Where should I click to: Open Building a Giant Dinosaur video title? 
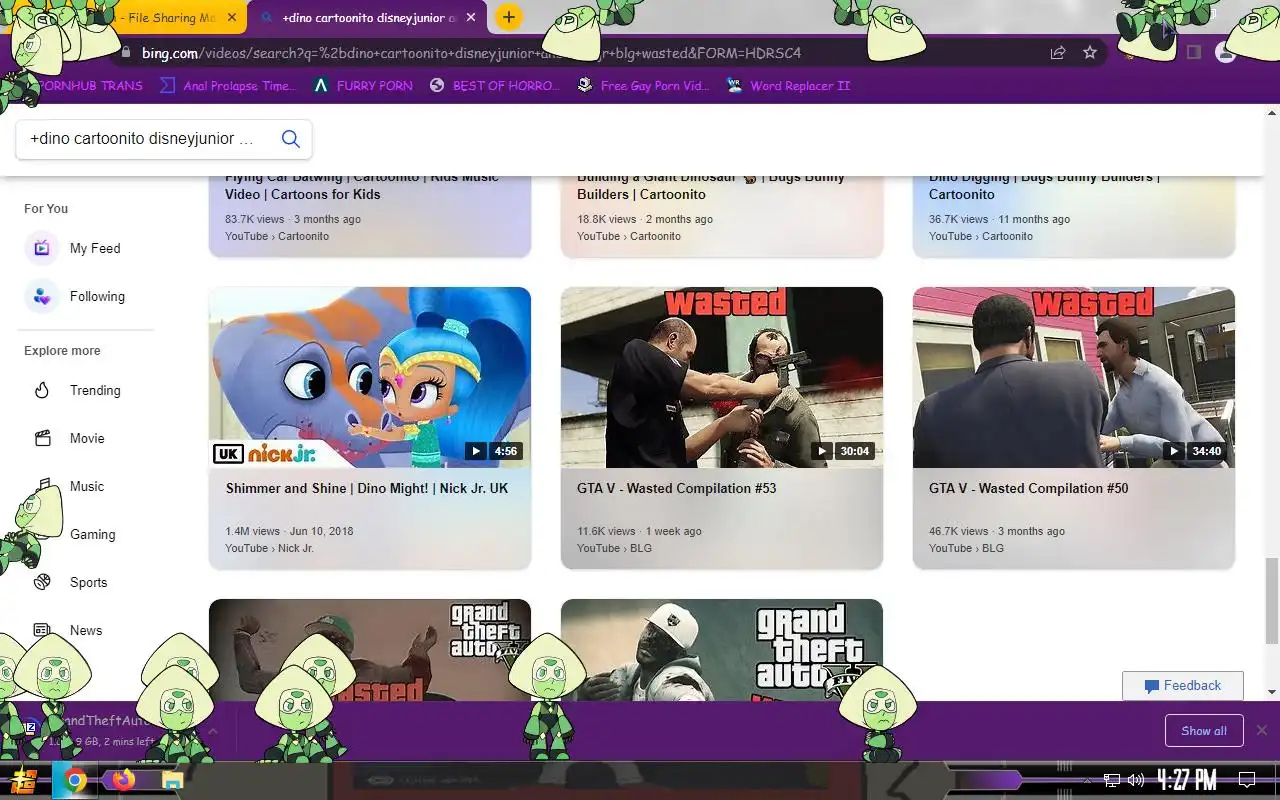(711, 186)
